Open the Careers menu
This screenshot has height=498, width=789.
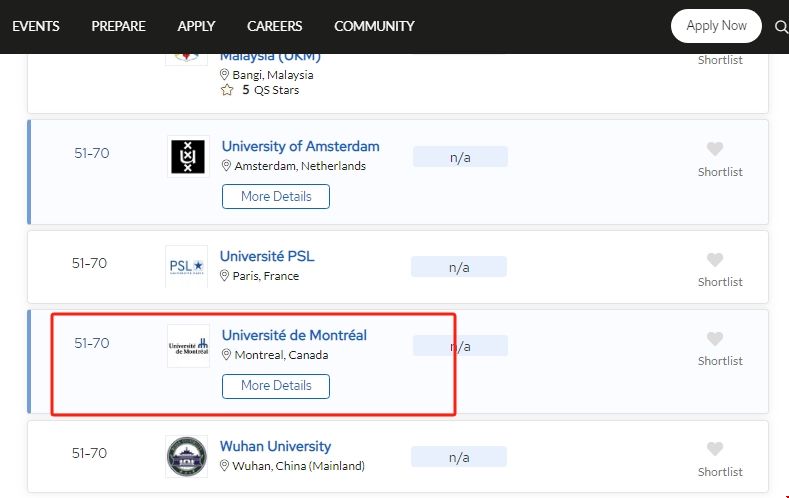pos(275,26)
